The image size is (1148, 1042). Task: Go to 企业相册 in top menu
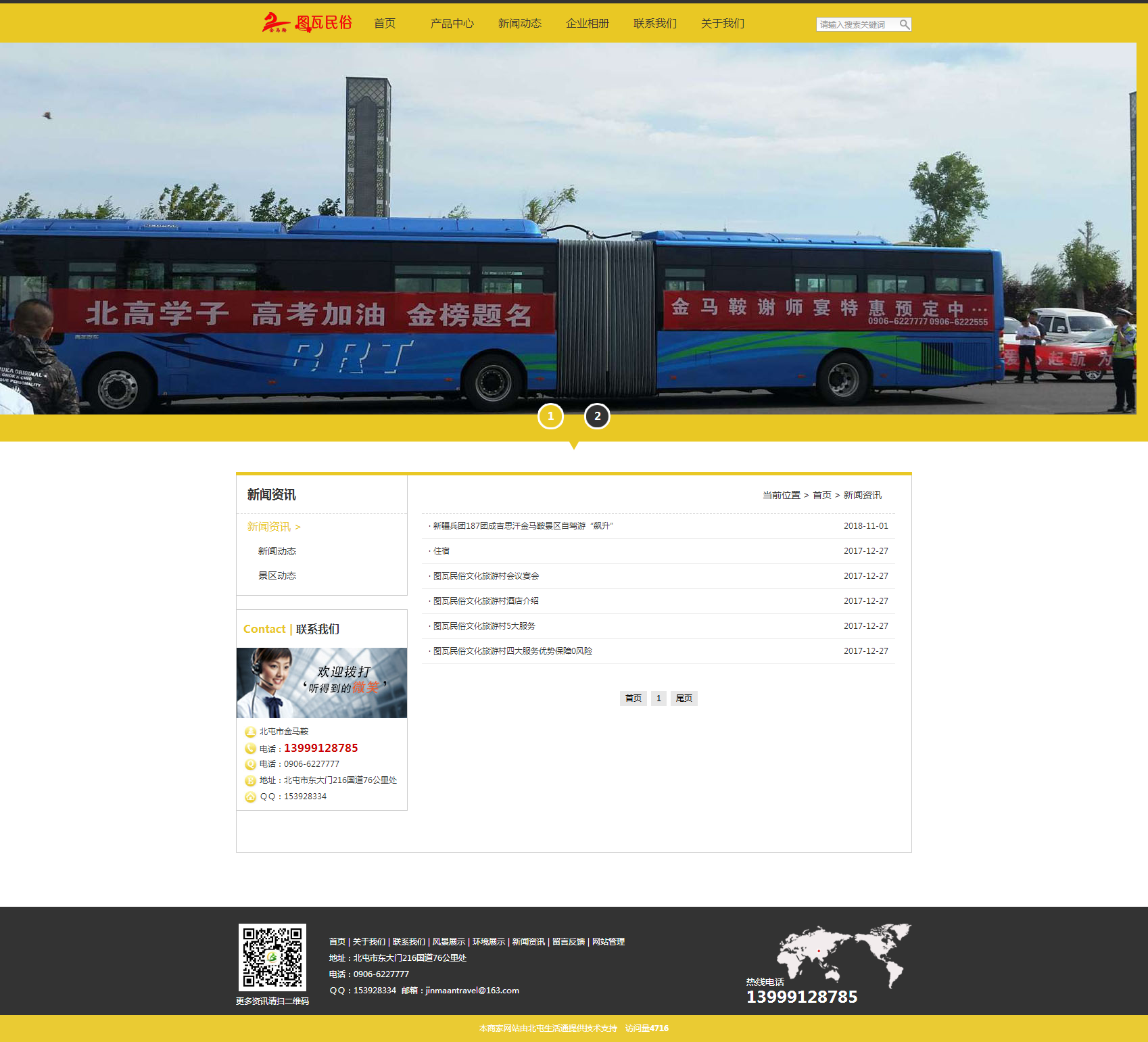587,24
